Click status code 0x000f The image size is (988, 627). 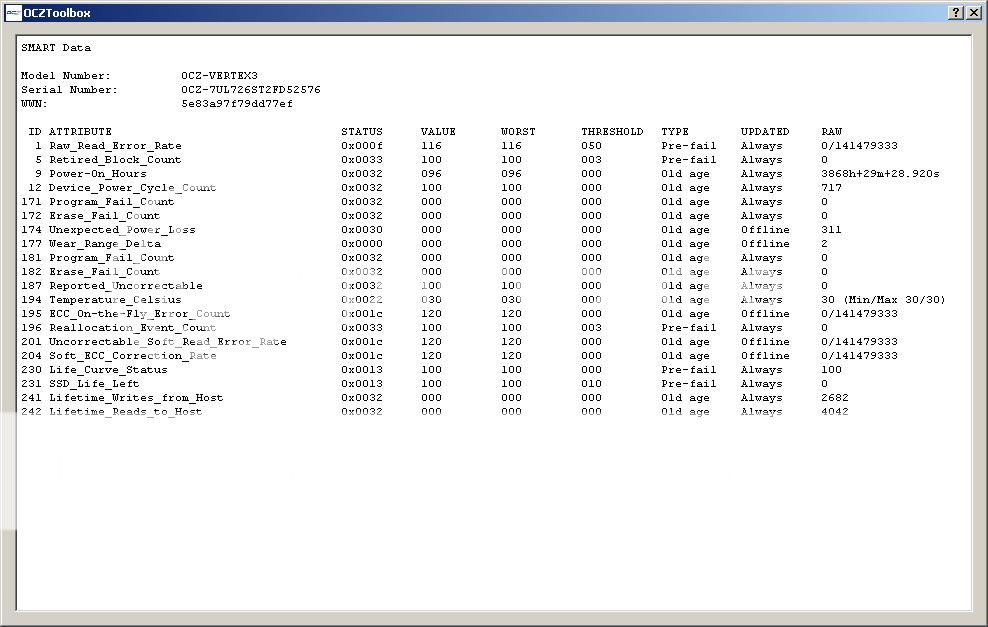pos(362,146)
